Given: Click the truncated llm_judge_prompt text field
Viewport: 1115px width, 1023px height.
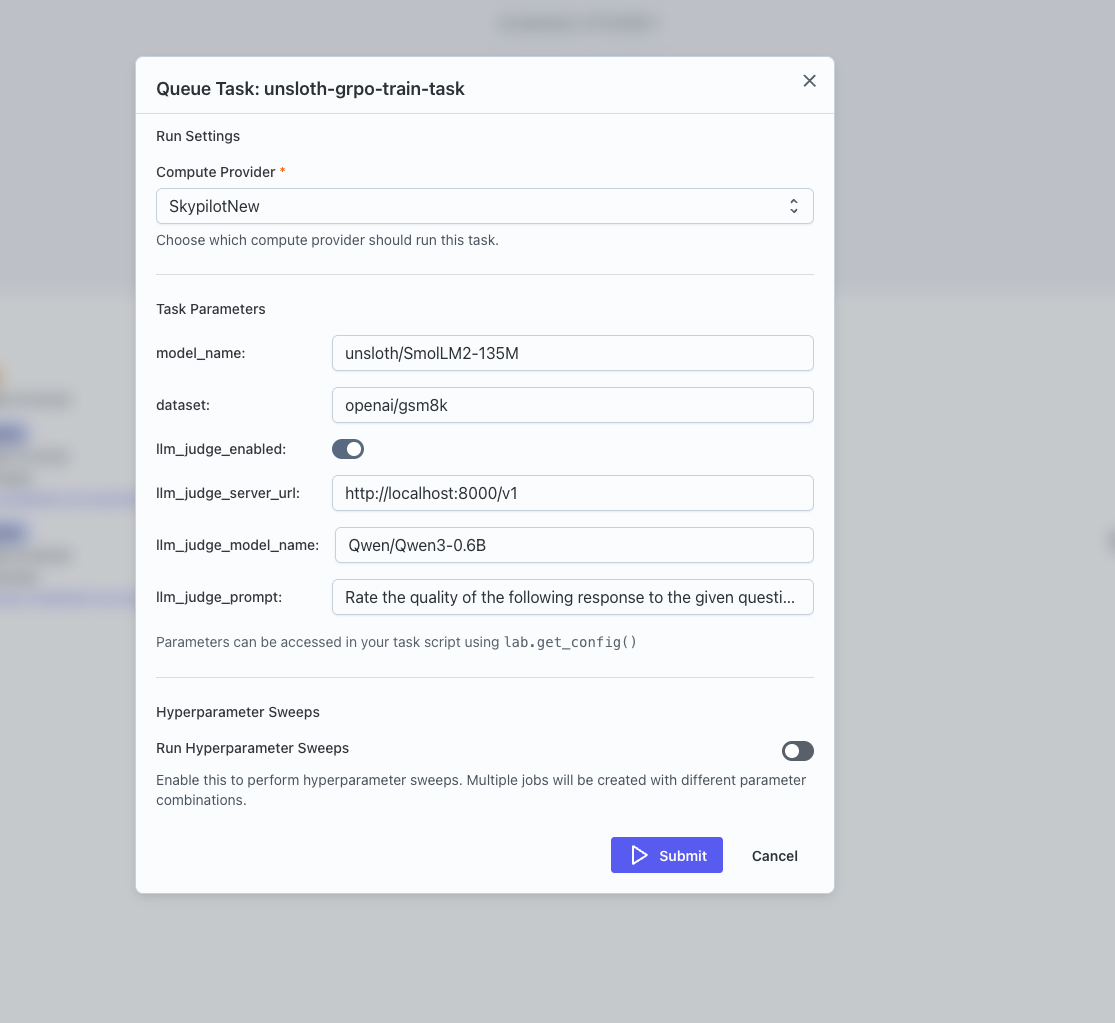Looking at the screenshot, I should 572,597.
